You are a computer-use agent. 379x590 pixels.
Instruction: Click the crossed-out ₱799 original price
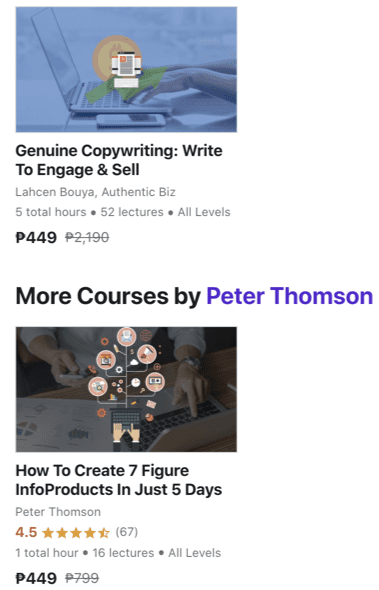coord(82,578)
